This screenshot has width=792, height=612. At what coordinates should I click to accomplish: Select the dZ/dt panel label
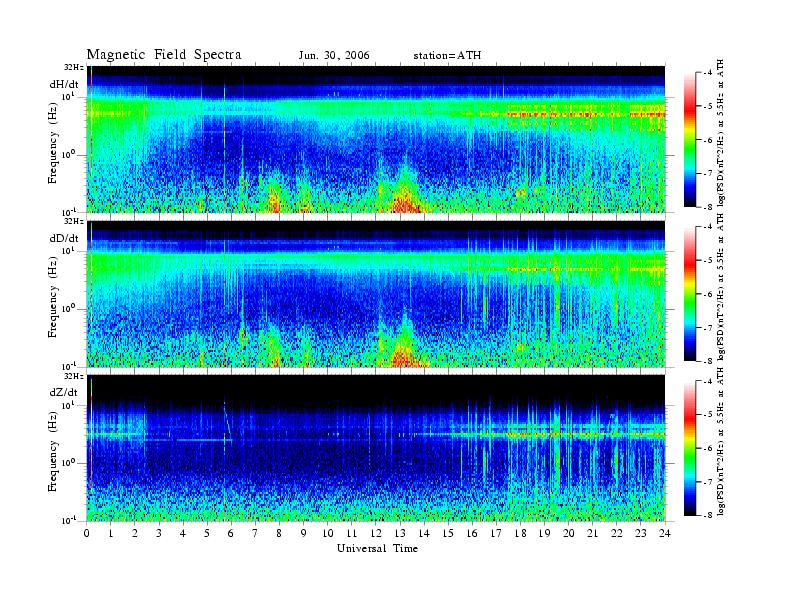tap(64, 392)
